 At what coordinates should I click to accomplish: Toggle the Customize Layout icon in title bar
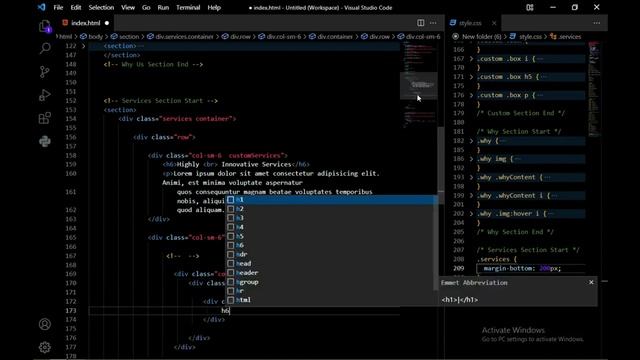click(x=530, y=7)
